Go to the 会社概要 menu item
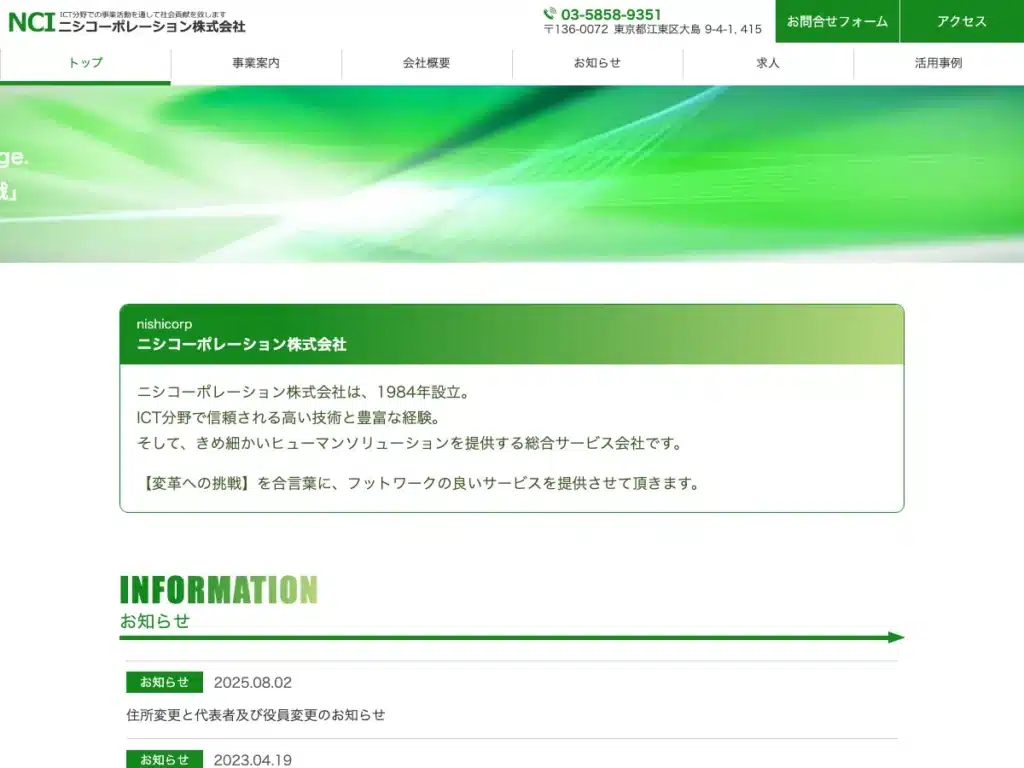 426,63
